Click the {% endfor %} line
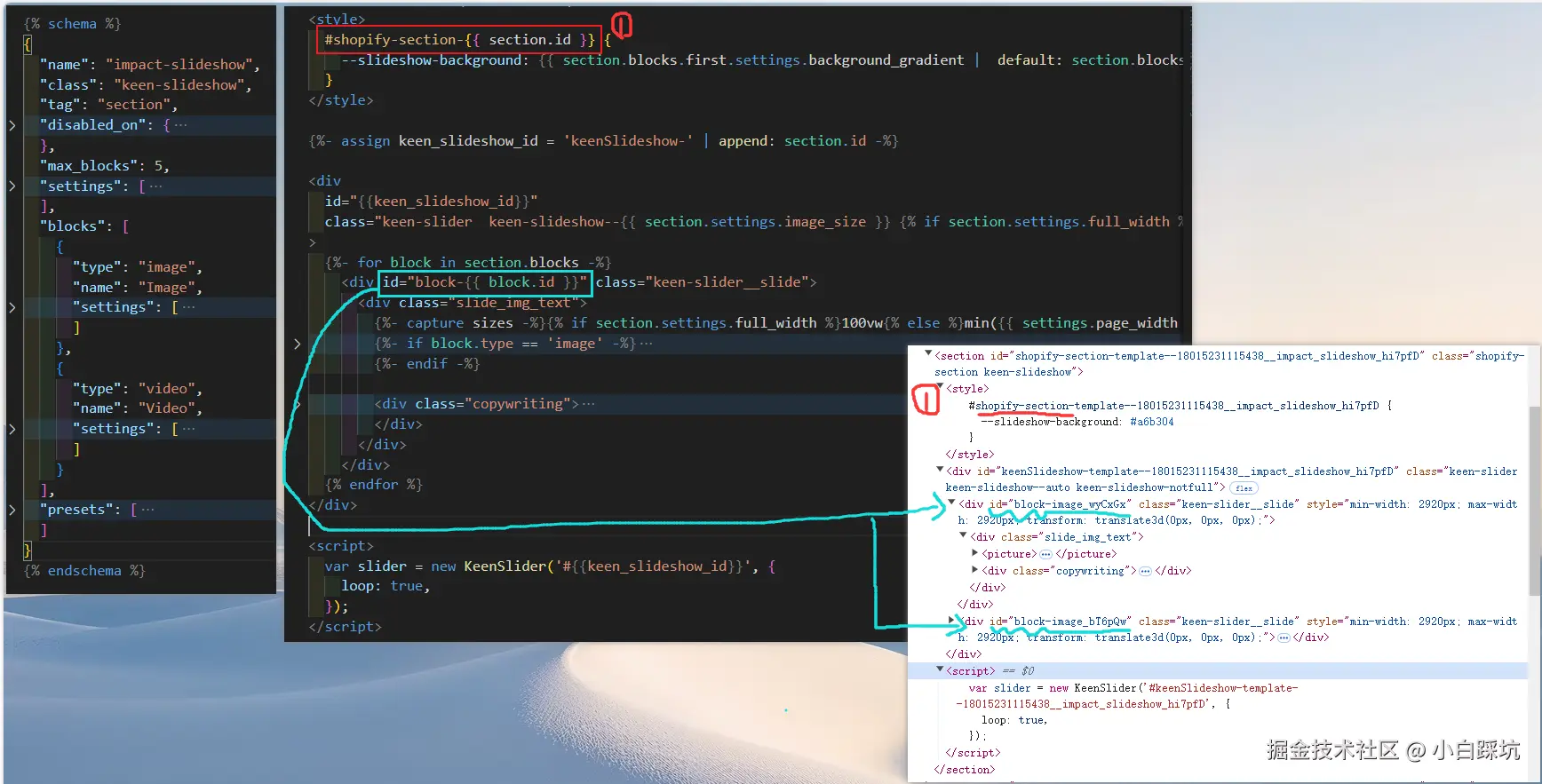 point(373,485)
